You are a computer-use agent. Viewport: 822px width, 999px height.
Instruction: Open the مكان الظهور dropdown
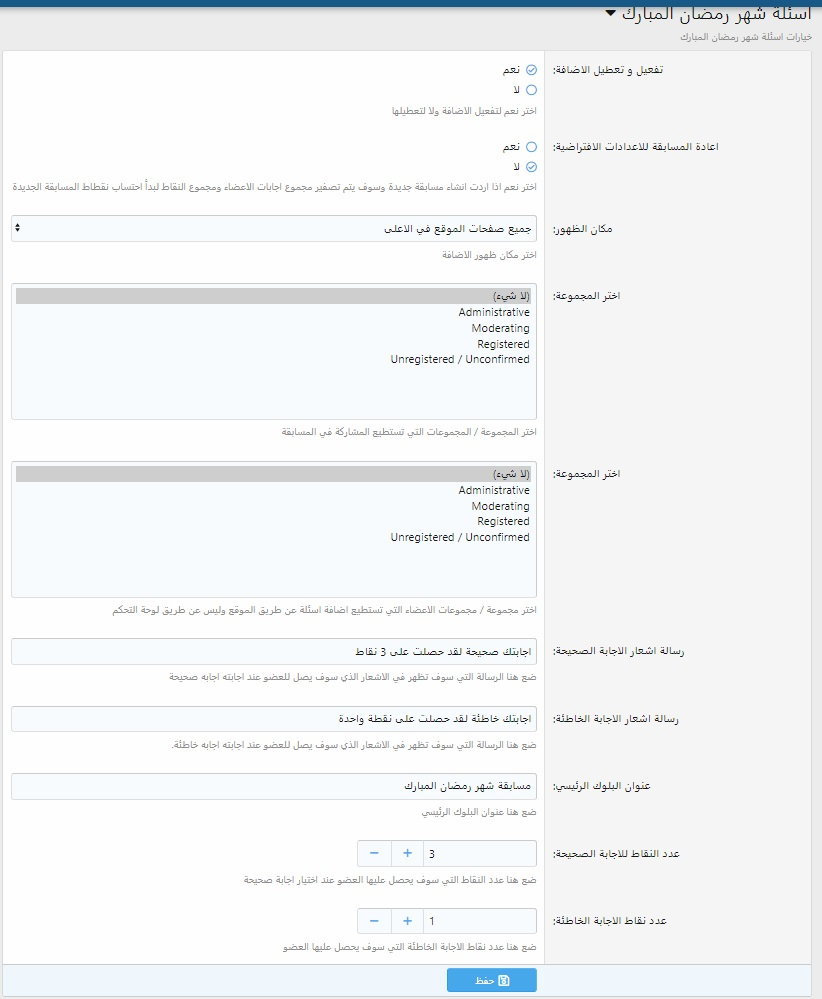[274, 229]
